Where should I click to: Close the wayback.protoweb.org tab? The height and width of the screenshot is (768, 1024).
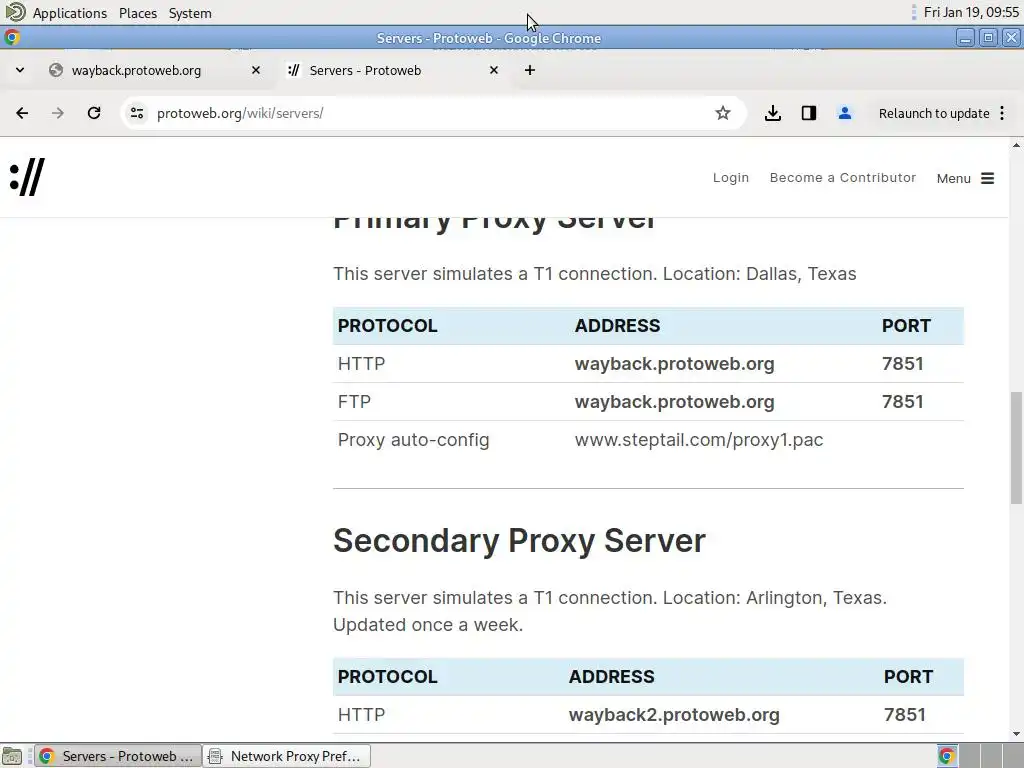pos(256,70)
